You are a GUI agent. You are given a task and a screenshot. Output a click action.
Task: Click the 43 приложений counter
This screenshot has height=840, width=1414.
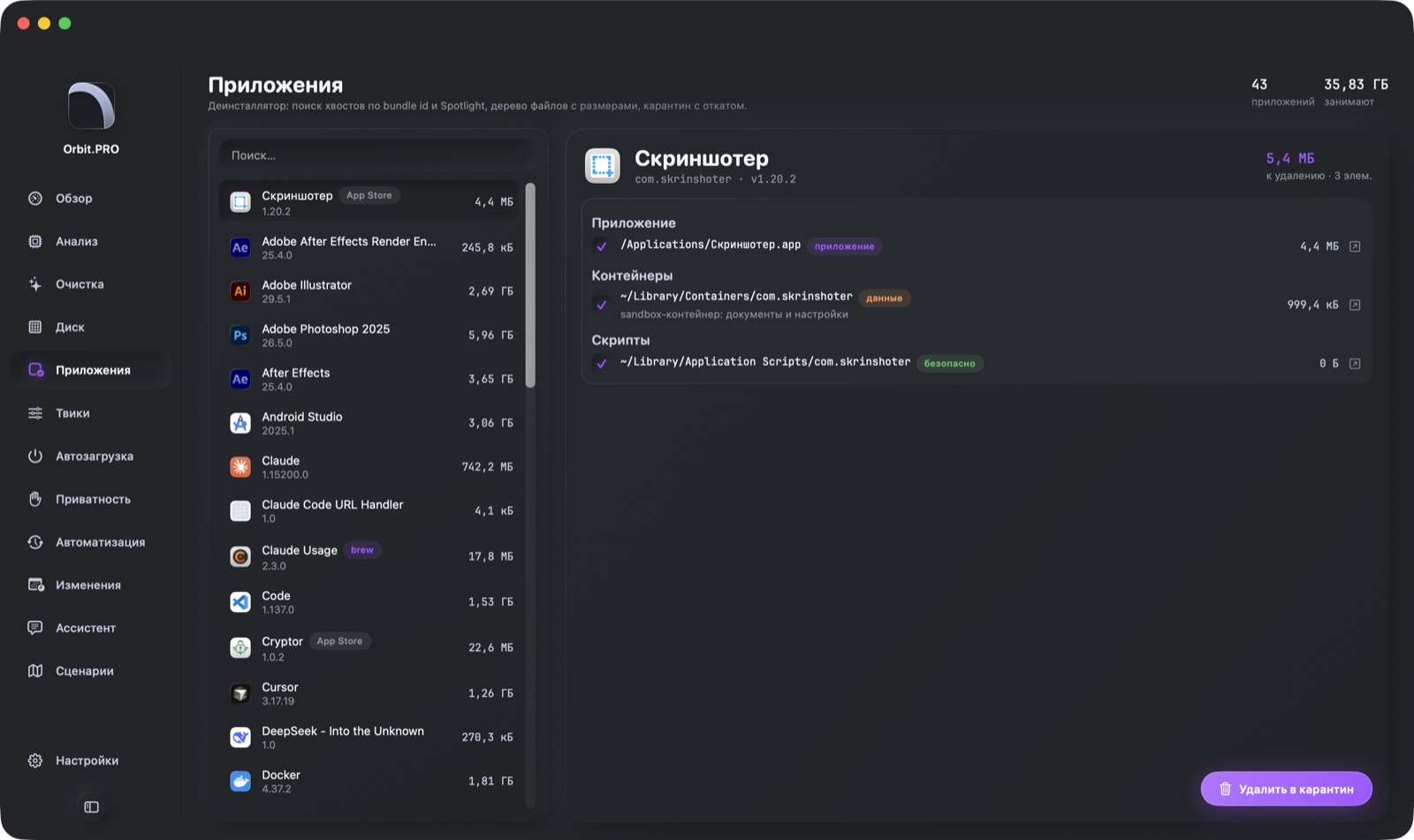[x=1282, y=92]
